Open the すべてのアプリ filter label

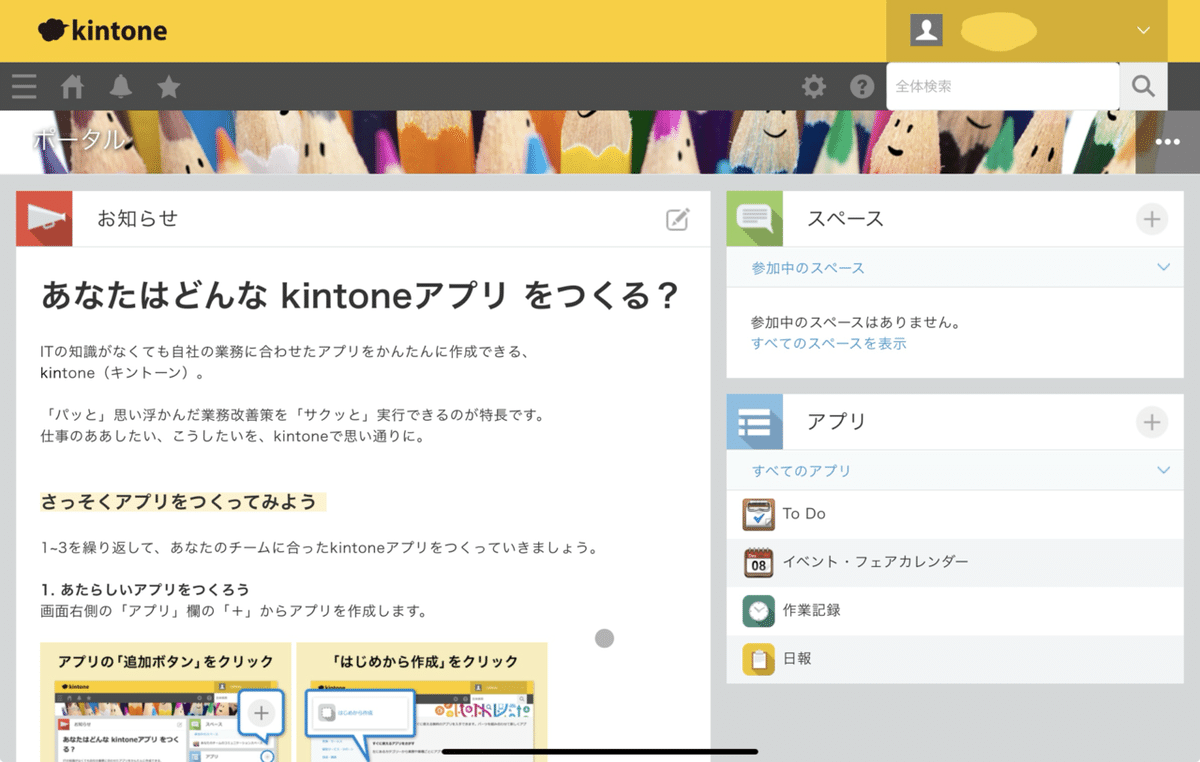pos(801,471)
